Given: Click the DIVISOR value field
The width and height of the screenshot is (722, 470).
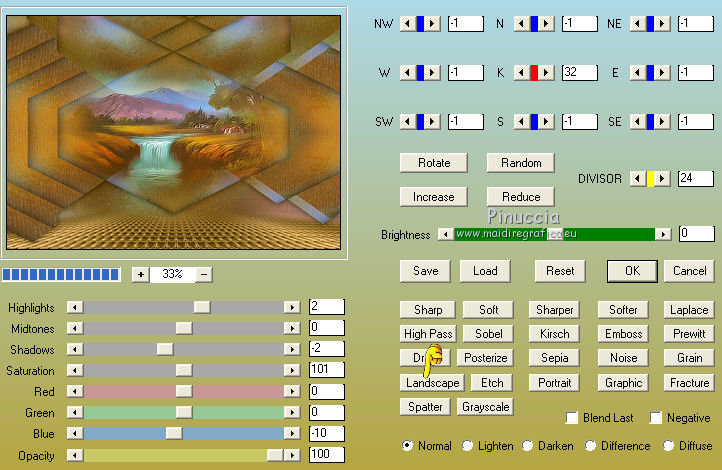Looking at the screenshot, I should tap(695, 179).
